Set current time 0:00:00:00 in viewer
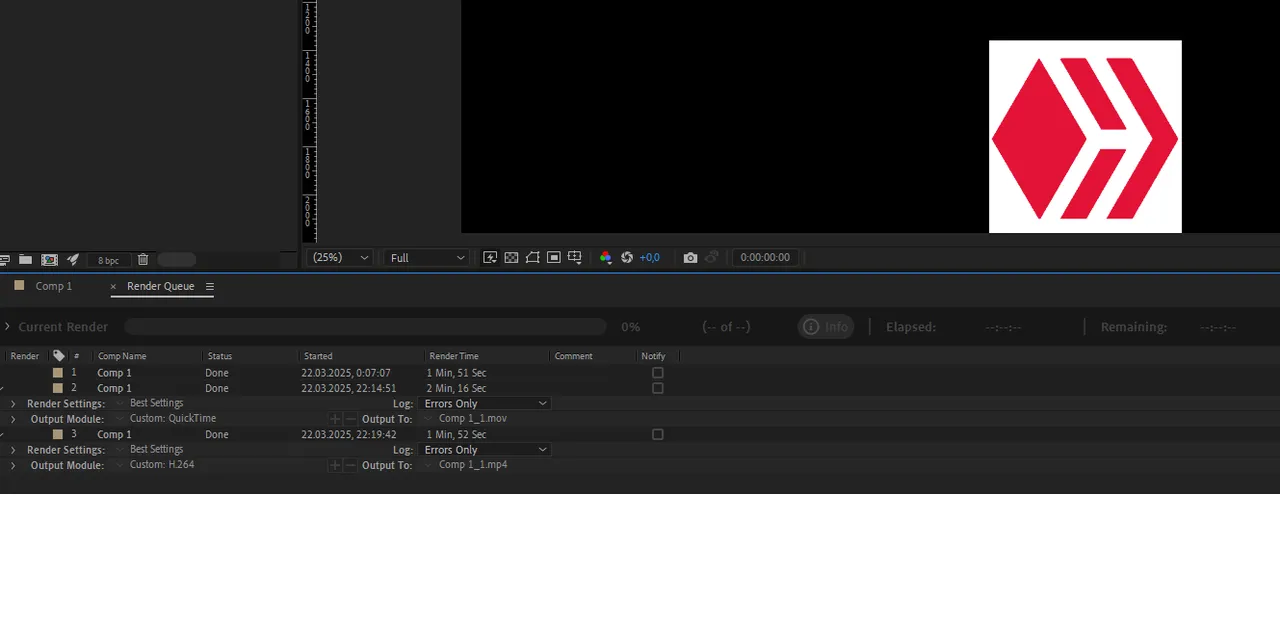Screen dimensions: 1280x624 [x=765, y=257]
